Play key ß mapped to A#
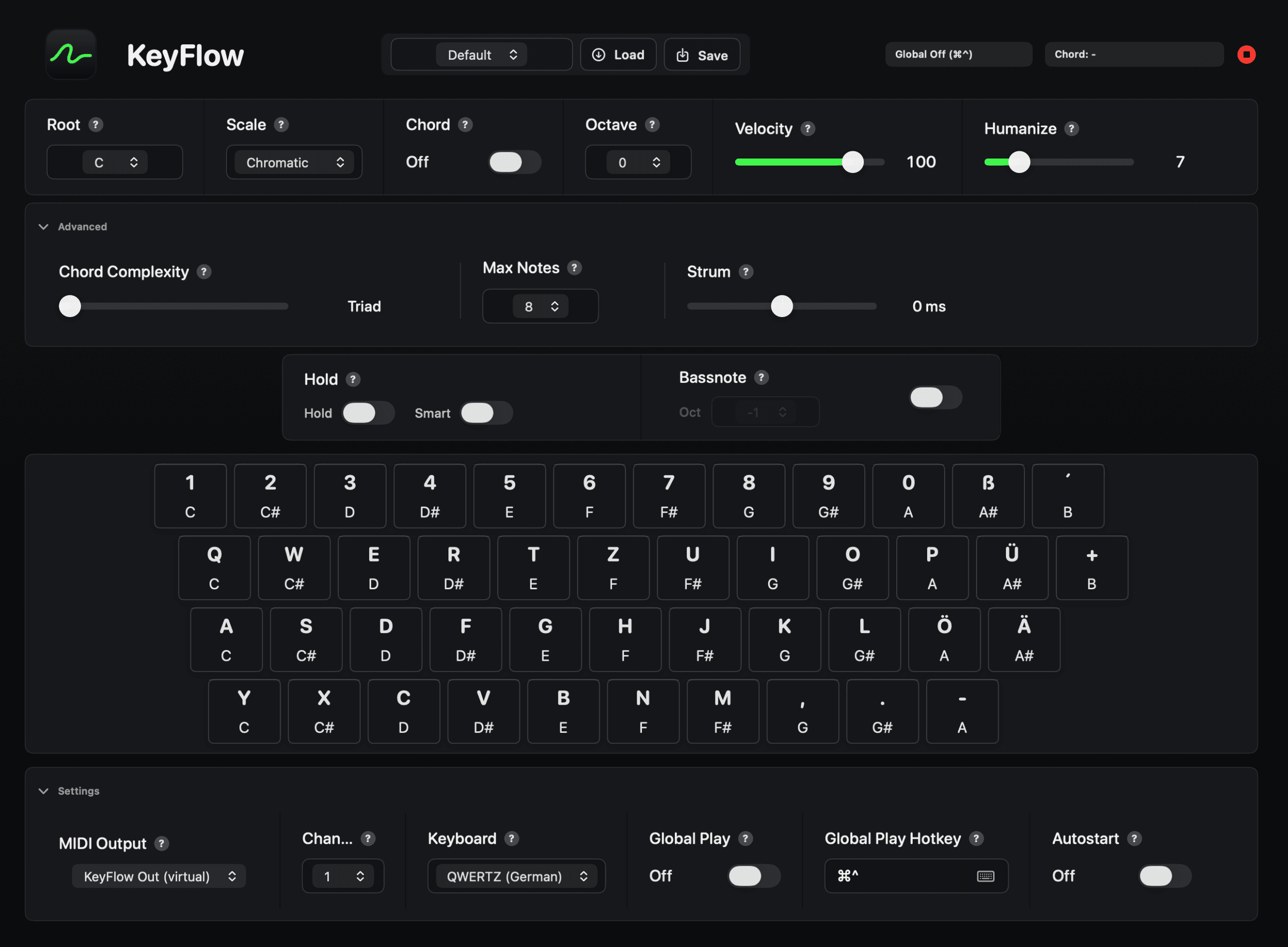Image resolution: width=1288 pixels, height=947 pixels. pos(988,496)
